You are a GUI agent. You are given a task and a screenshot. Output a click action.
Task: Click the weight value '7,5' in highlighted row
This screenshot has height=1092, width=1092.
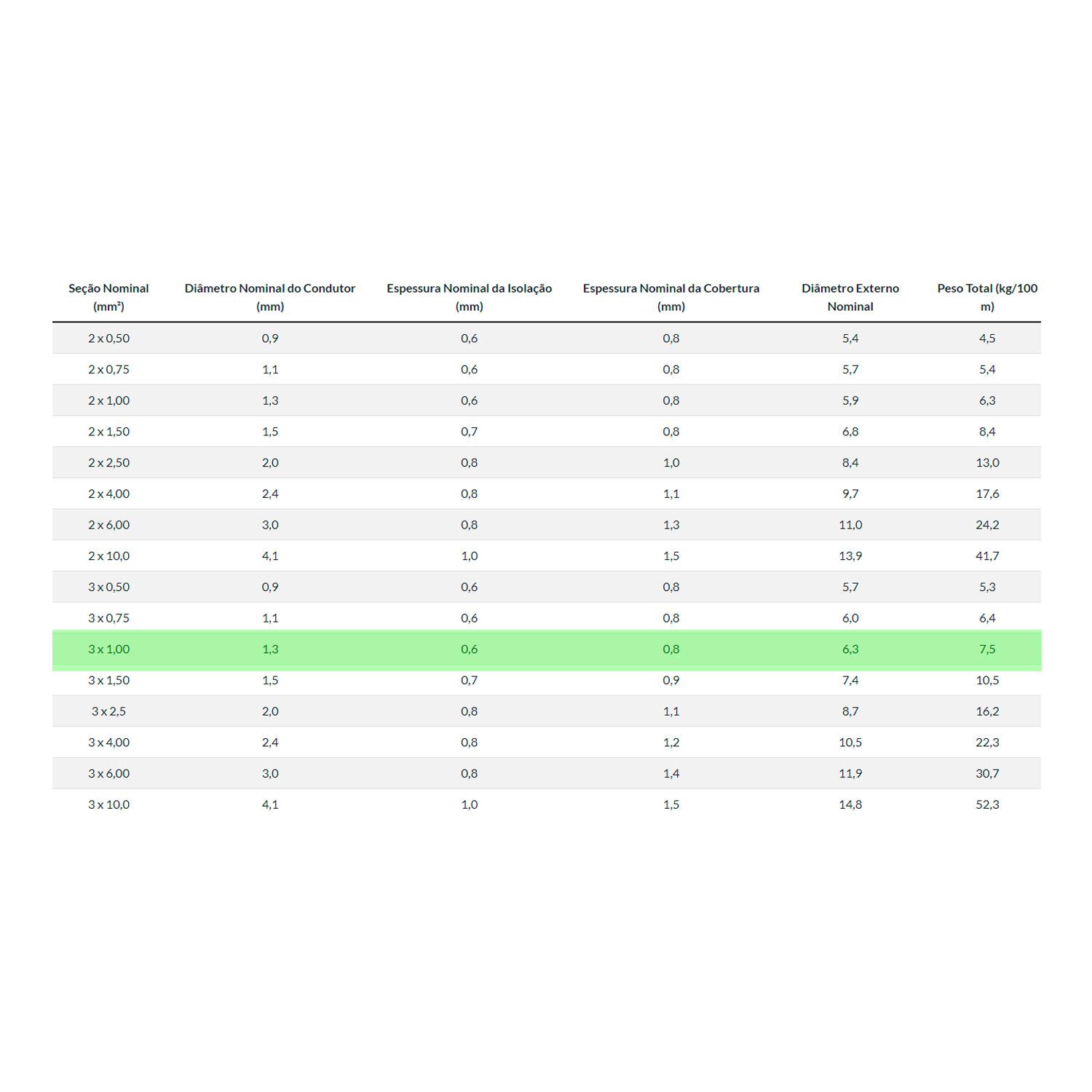pos(986,649)
